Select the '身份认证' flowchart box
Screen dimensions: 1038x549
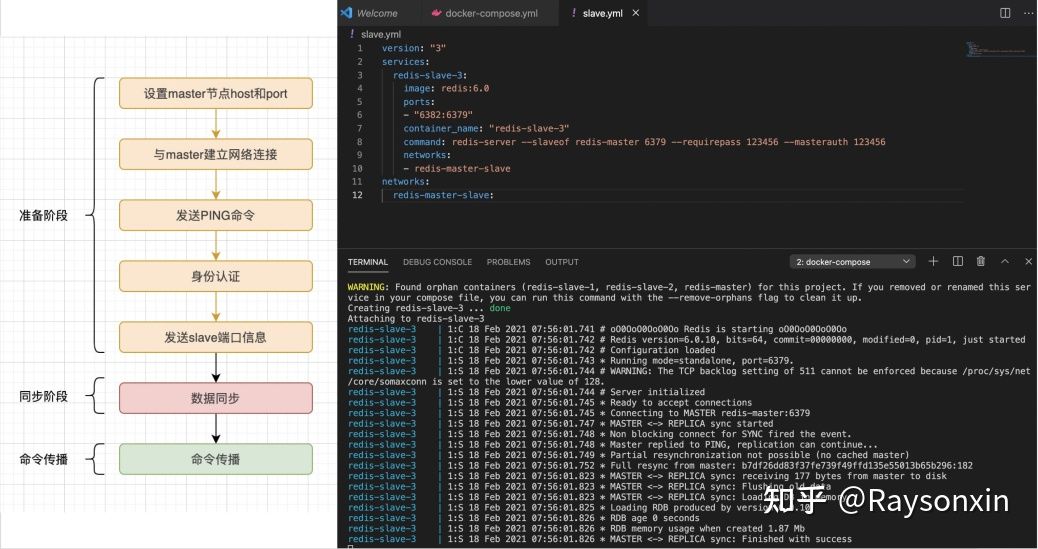click(216, 276)
